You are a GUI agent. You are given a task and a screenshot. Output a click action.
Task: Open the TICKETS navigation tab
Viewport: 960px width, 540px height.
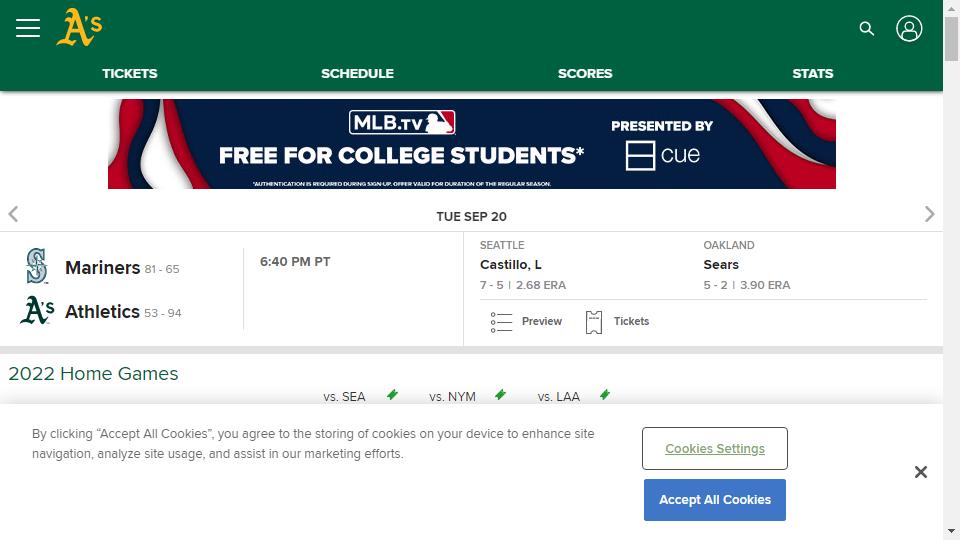130,73
